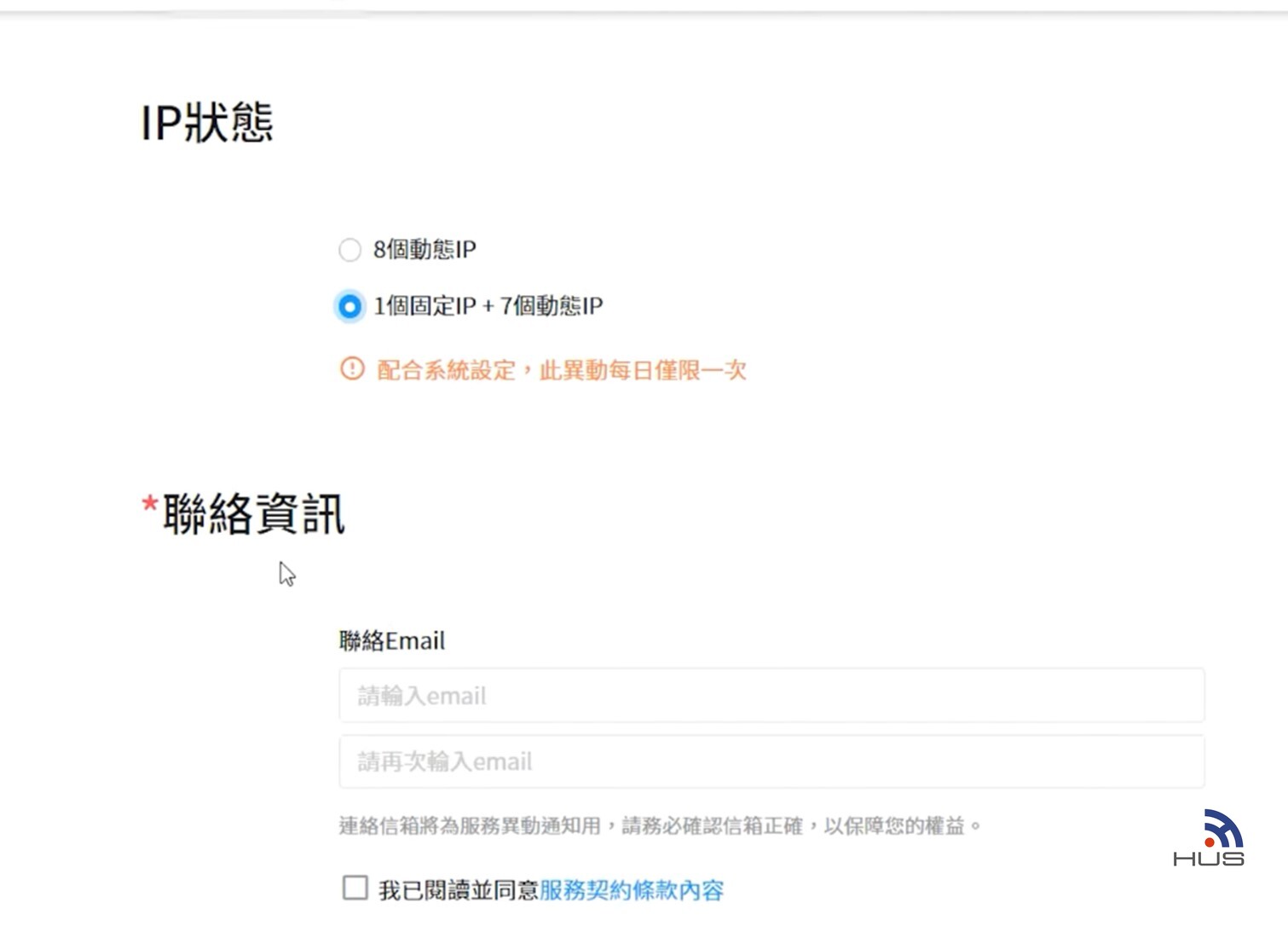The height and width of the screenshot is (932, 1288).
Task: Select the 8個動態IP radio option
Action: click(349, 250)
